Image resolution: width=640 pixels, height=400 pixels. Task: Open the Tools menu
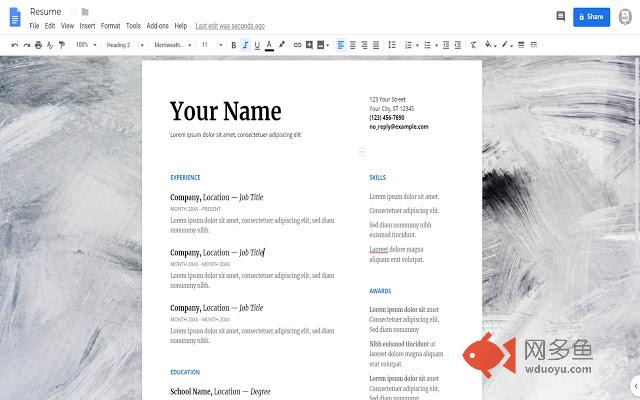[133, 26]
